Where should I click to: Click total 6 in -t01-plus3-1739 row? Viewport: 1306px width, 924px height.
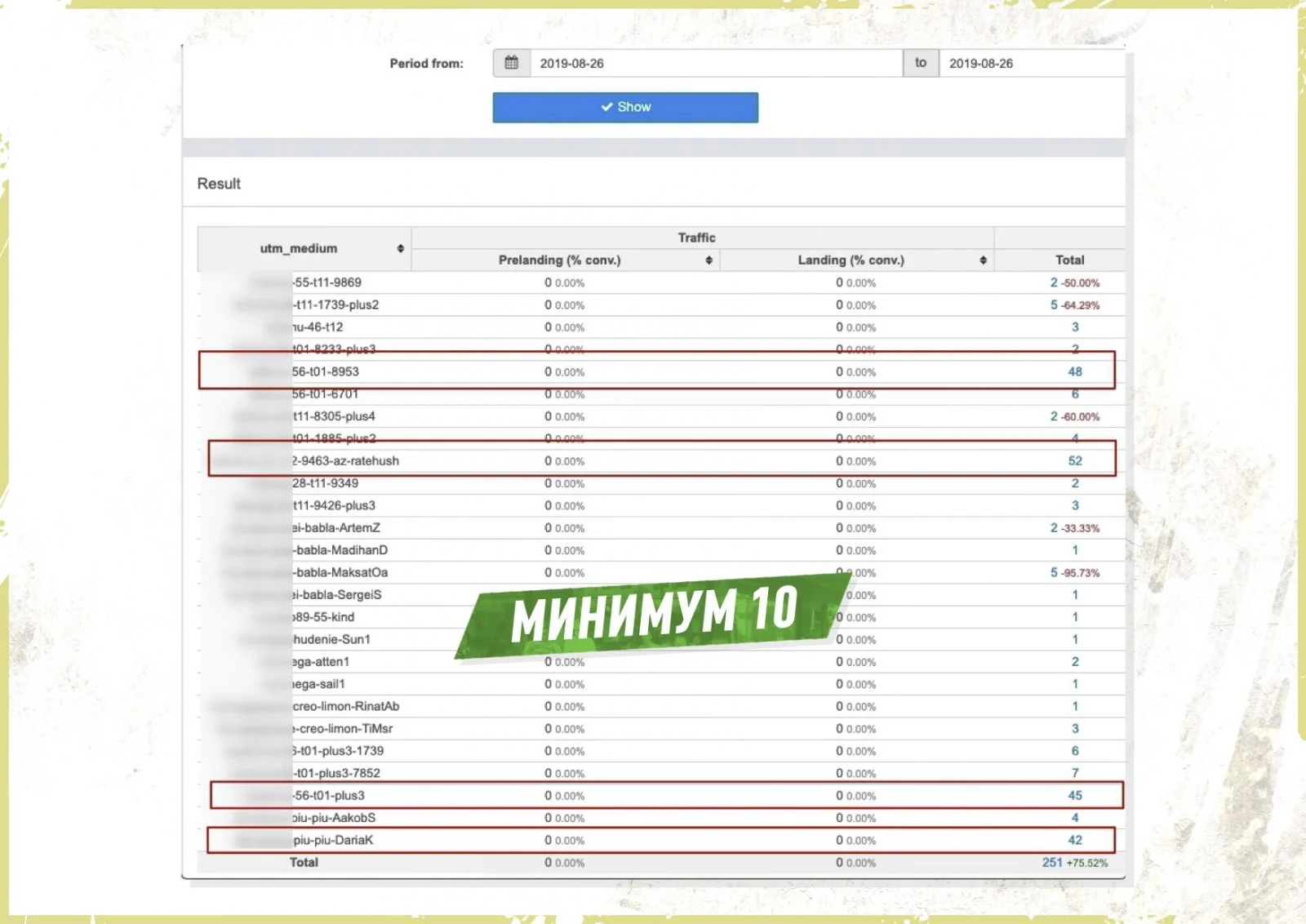pyautogui.click(x=1075, y=751)
